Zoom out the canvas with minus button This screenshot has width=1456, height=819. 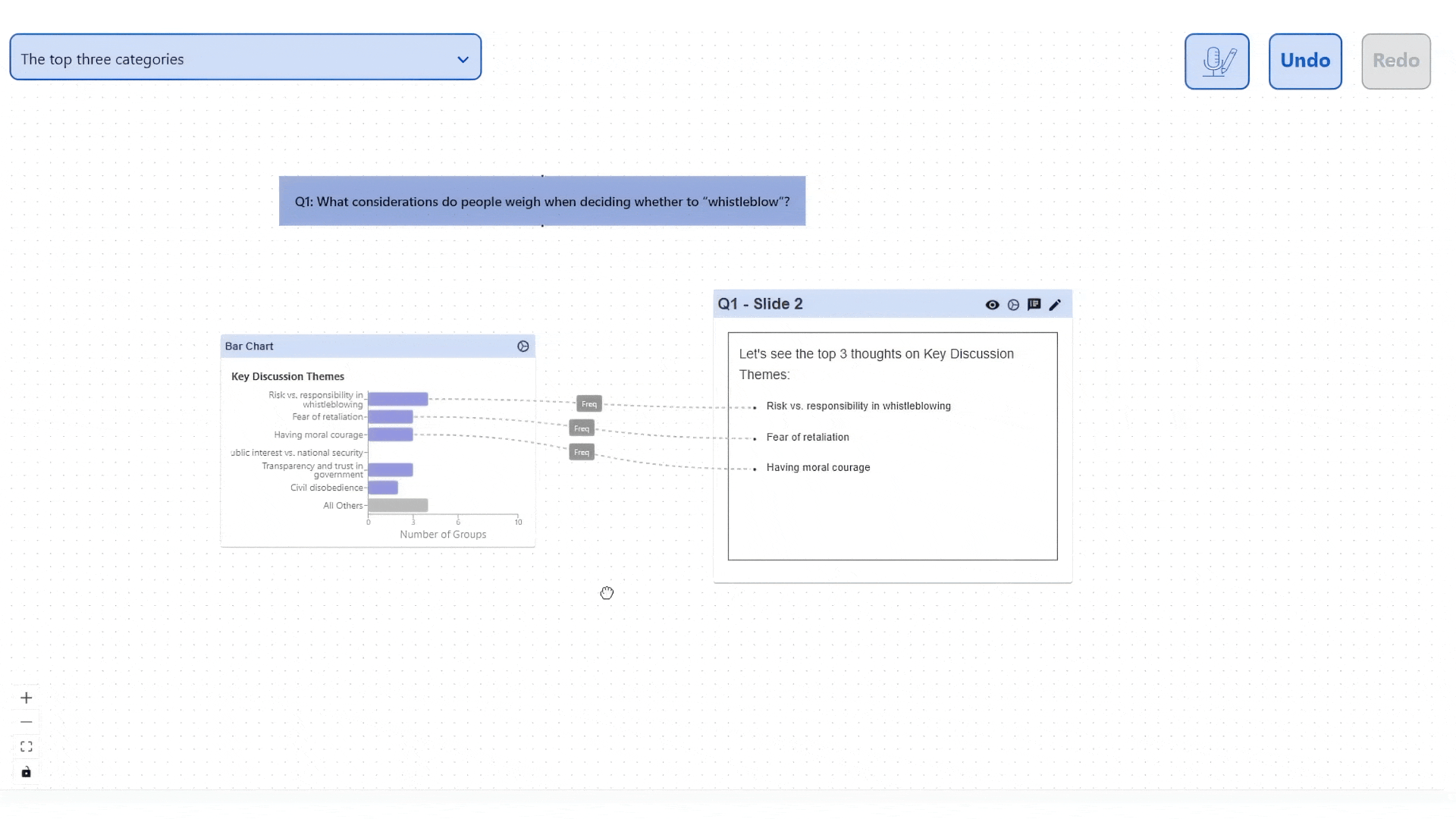[x=27, y=722]
